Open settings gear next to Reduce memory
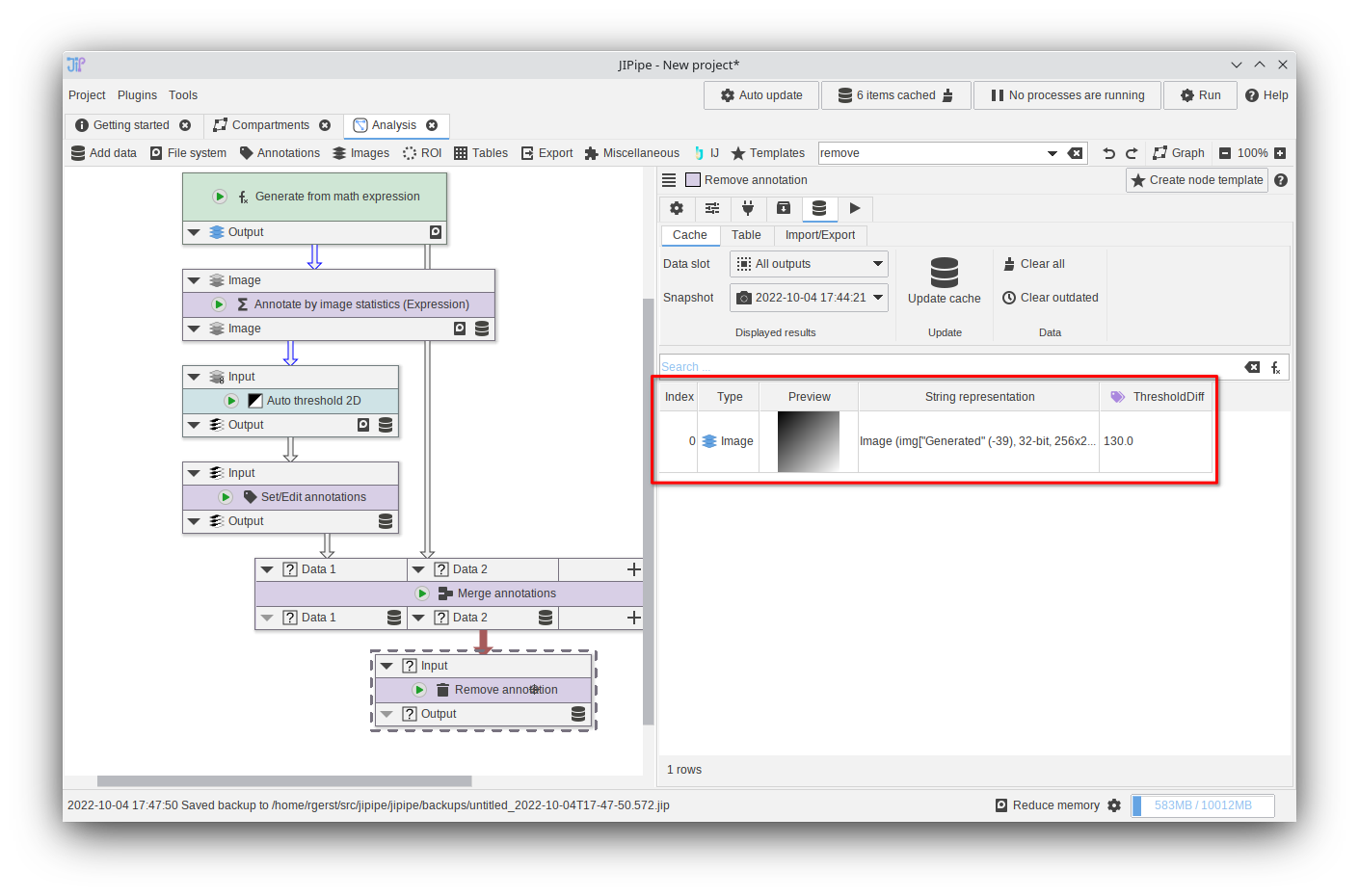Viewport: 1359px width, 896px height. click(x=1114, y=805)
